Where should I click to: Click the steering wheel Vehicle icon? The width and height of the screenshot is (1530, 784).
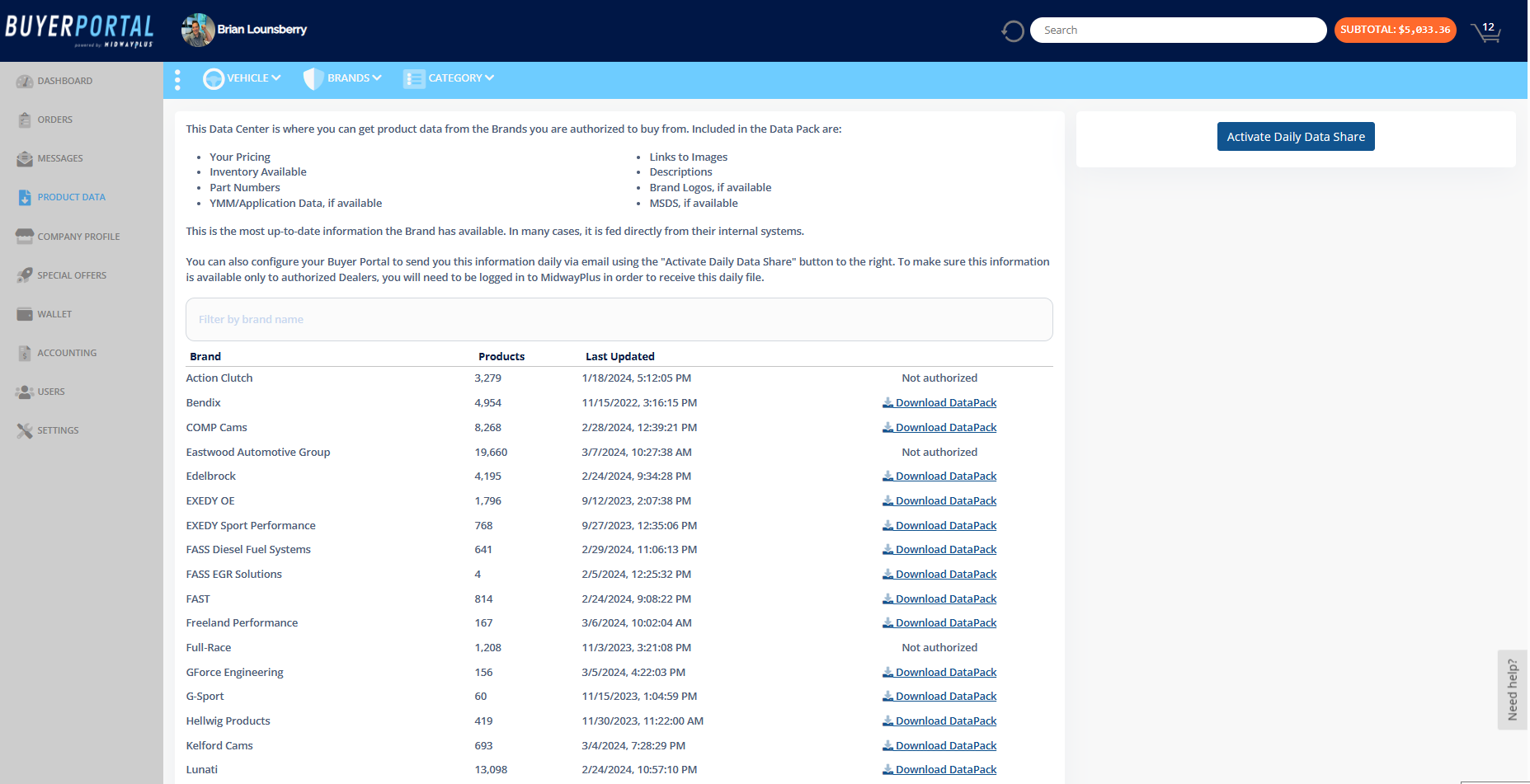214,78
